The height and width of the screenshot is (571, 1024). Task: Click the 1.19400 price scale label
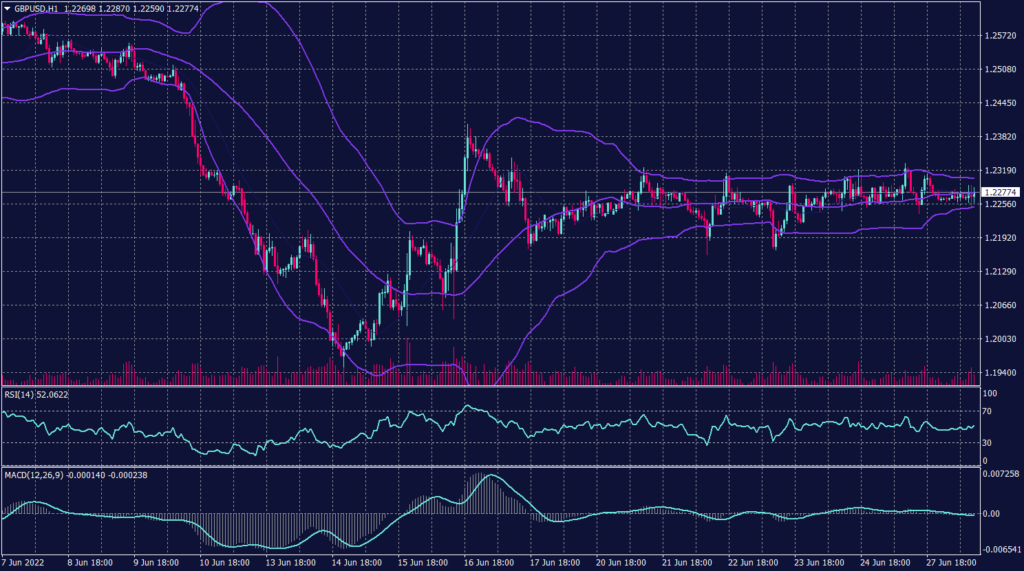pyautogui.click(x=999, y=373)
